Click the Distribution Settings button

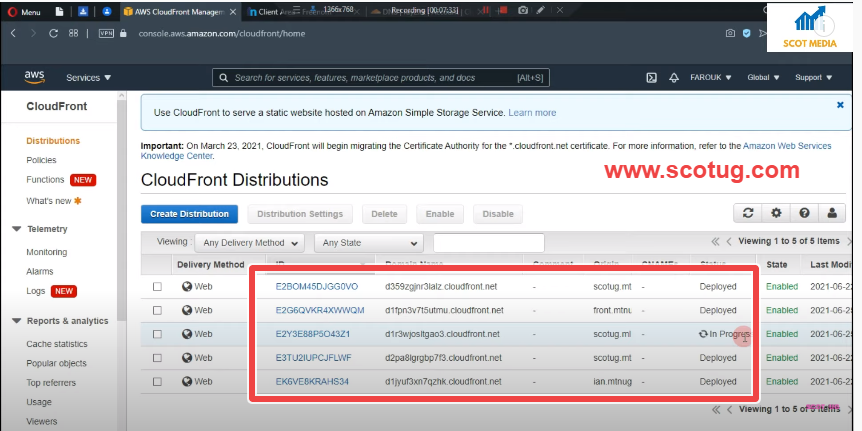[x=300, y=214]
